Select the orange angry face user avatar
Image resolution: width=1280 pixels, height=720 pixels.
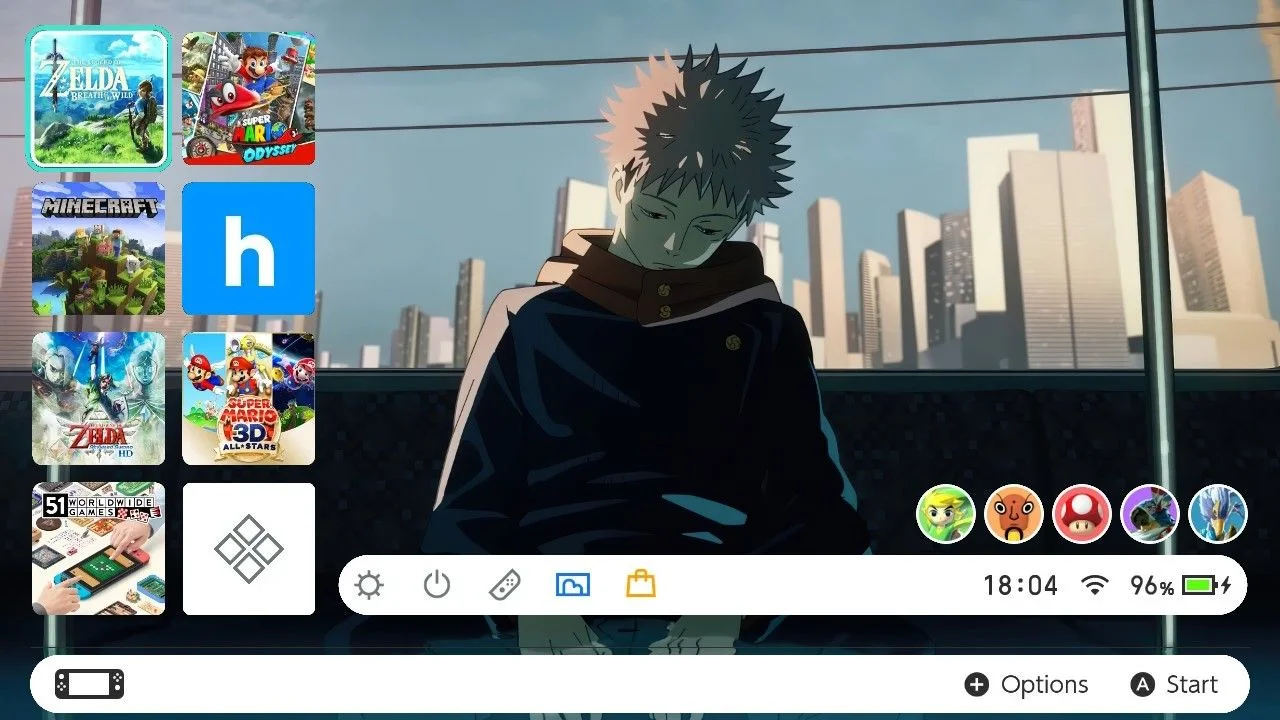pyautogui.click(x=1014, y=514)
